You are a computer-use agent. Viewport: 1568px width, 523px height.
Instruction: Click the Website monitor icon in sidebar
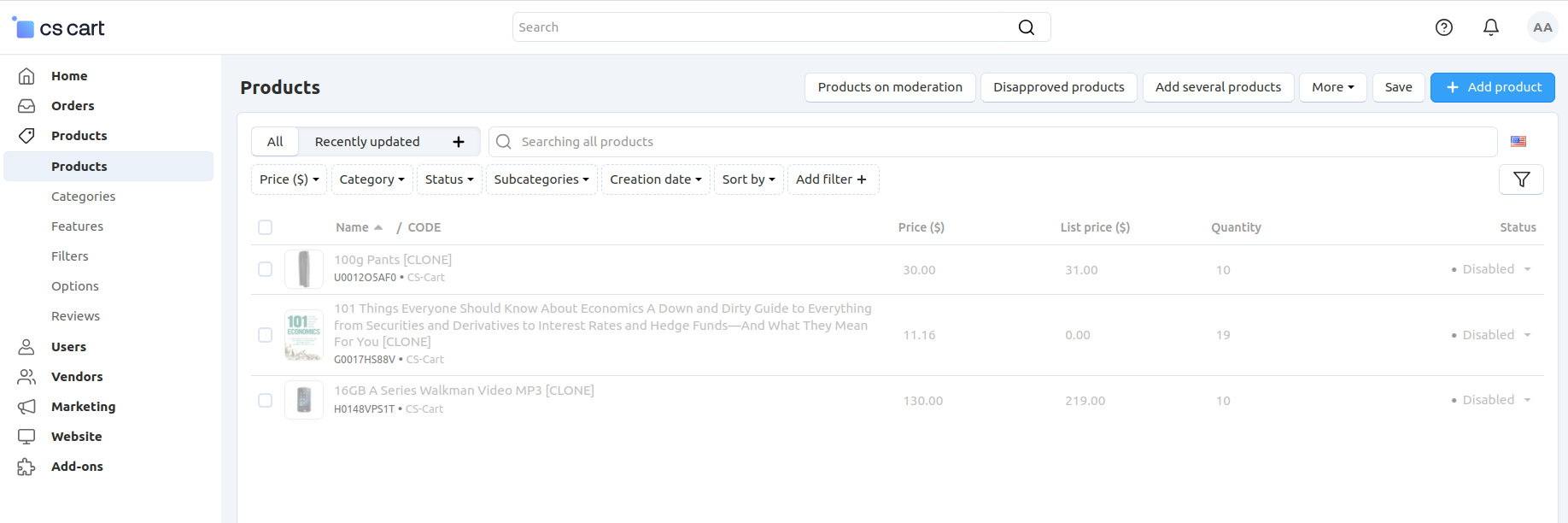26,437
